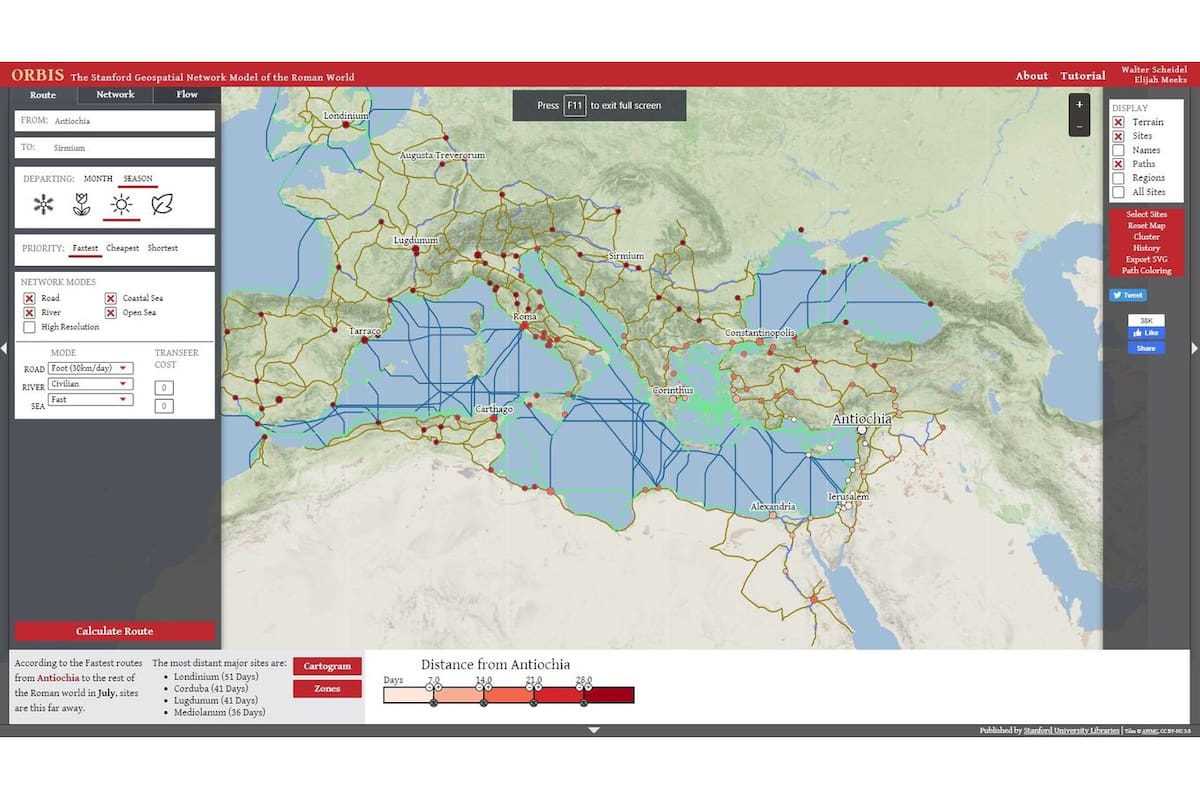Select MONTH departing option
The width and height of the screenshot is (1200, 800).
[98, 179]
